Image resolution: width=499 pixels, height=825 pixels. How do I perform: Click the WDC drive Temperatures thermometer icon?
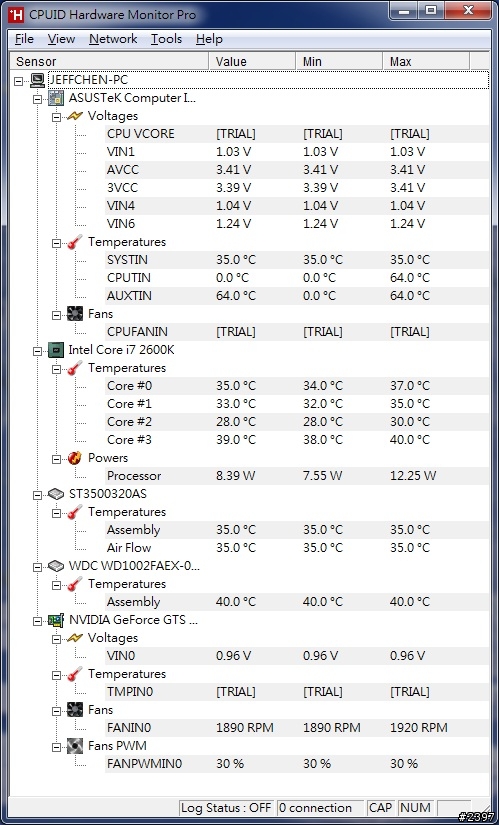coord(75,584)
